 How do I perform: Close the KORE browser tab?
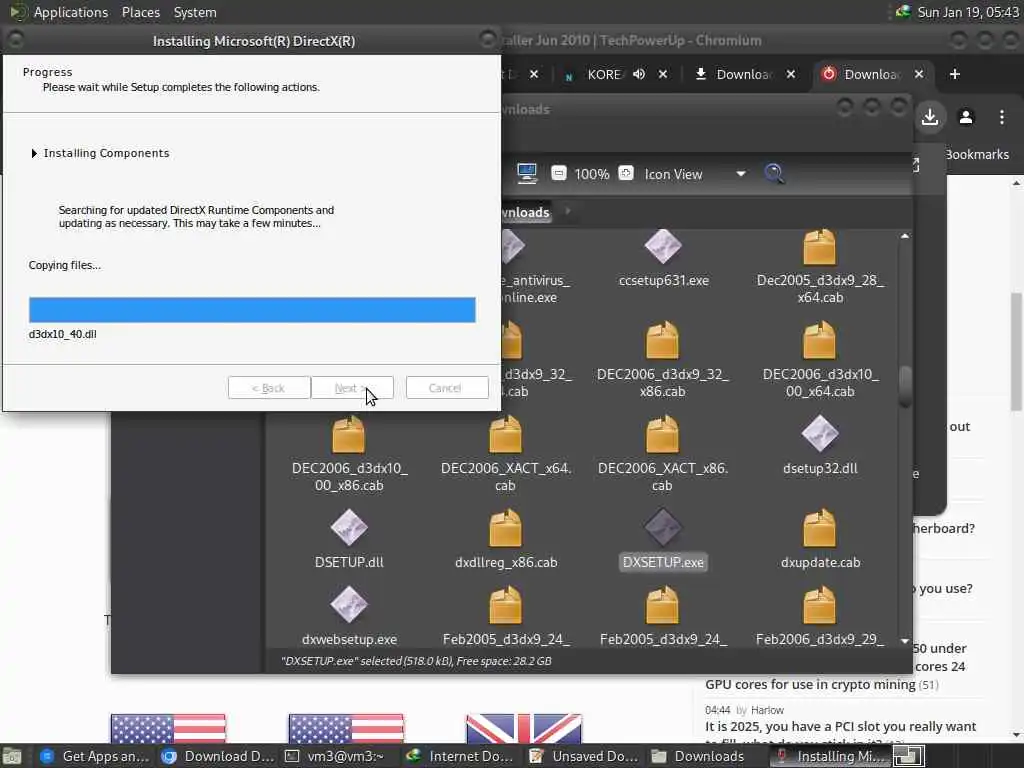[x=663, y=74]
